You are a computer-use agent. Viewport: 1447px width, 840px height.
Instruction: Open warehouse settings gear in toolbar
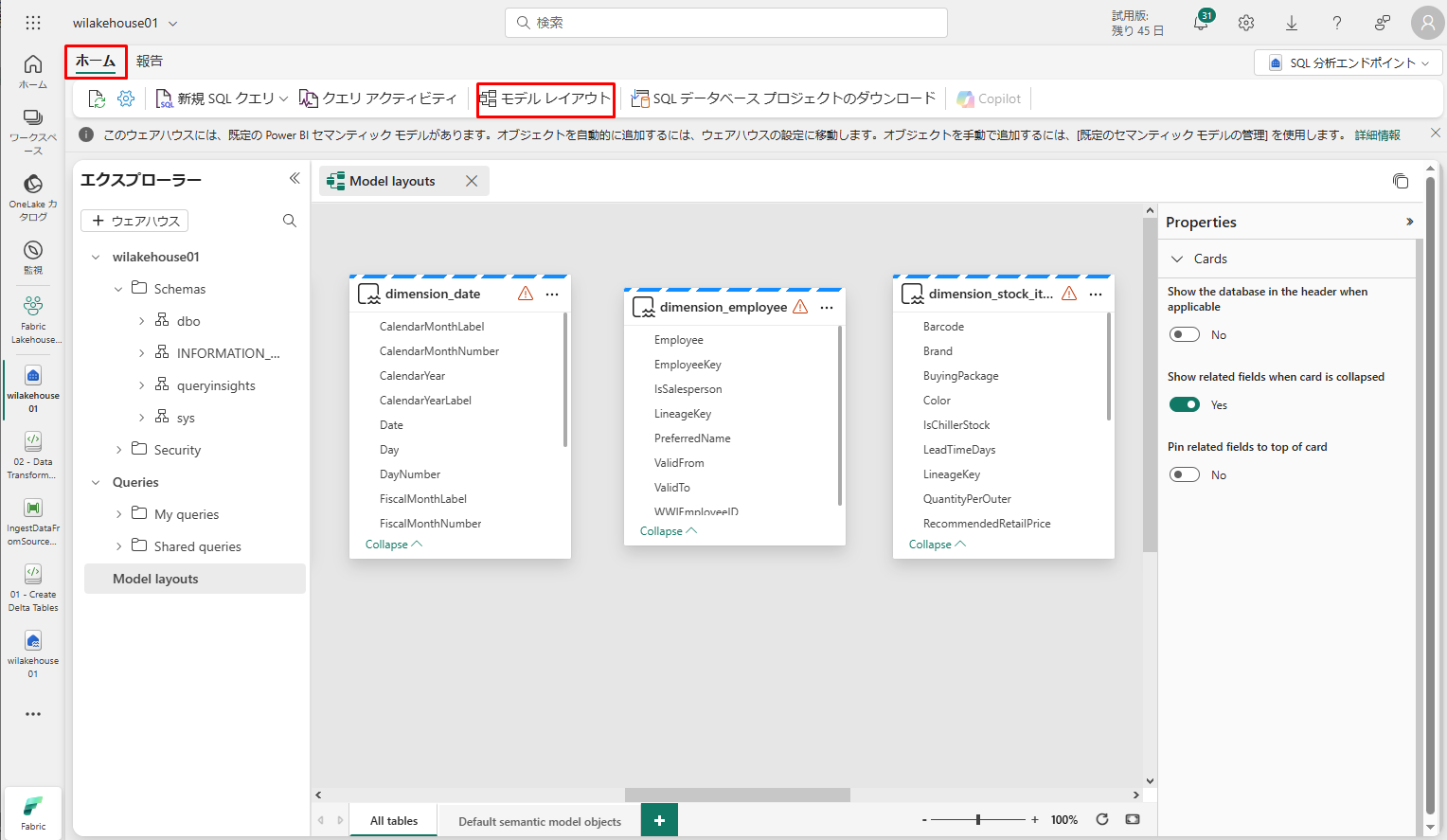(126, 98)
